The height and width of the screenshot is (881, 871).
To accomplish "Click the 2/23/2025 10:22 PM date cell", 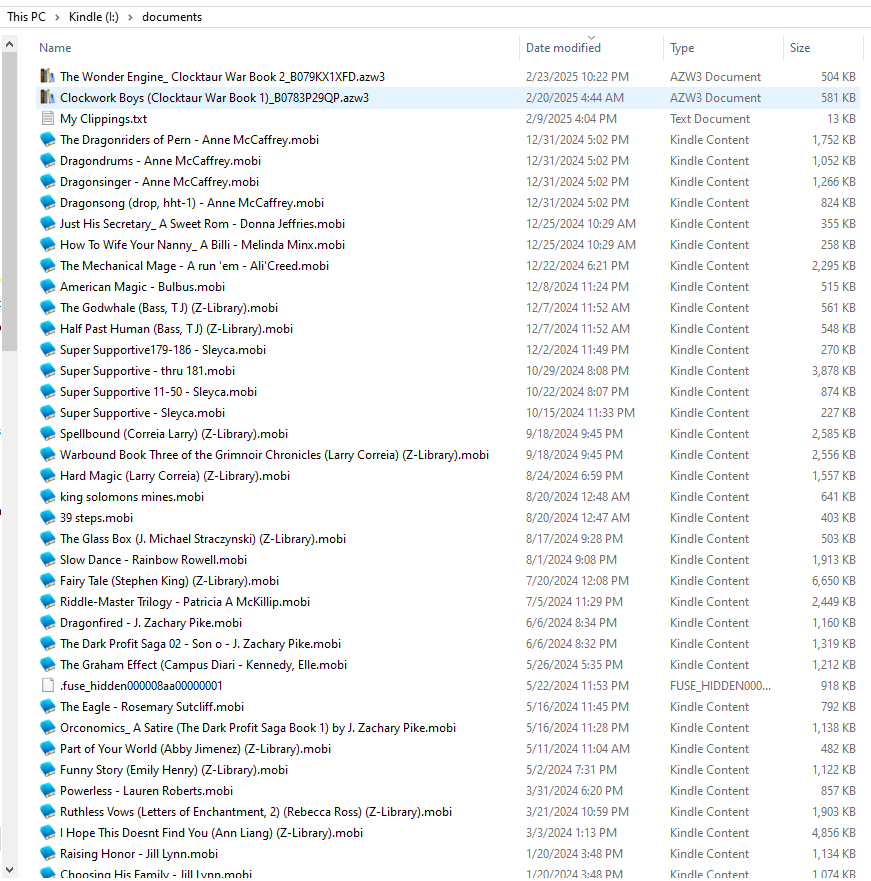I will [577, 76].
